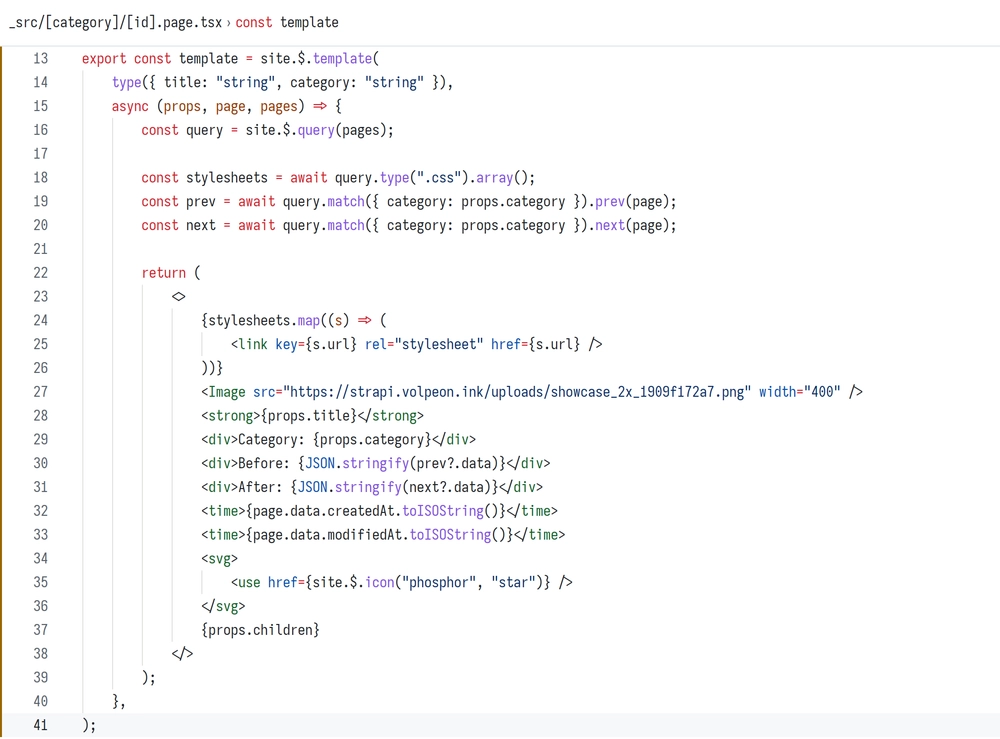The image size is (1000, 739).
Task: Place cursor on 'export' keyword on line 13
Action: pyautogui.click(x=104, y=59)
